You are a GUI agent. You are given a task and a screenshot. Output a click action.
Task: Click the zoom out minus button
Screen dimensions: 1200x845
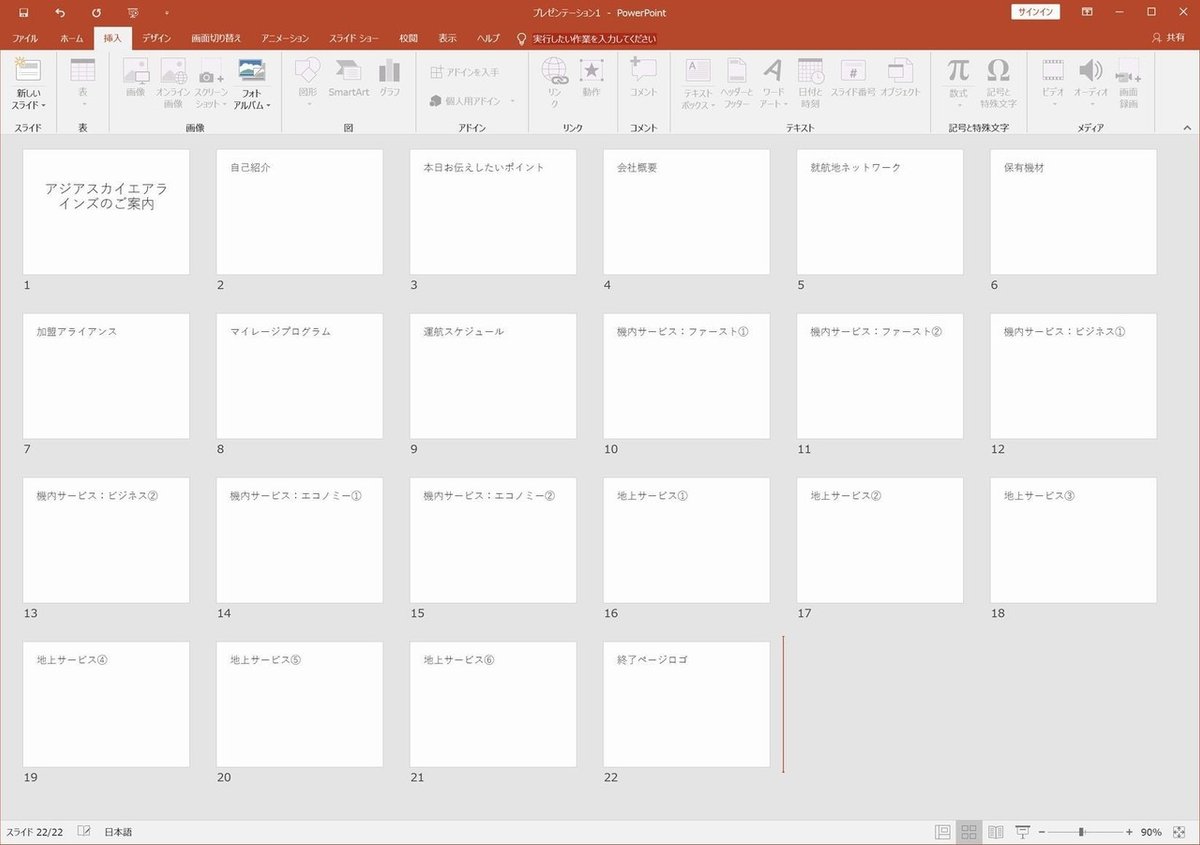(x=1041, y=832)
